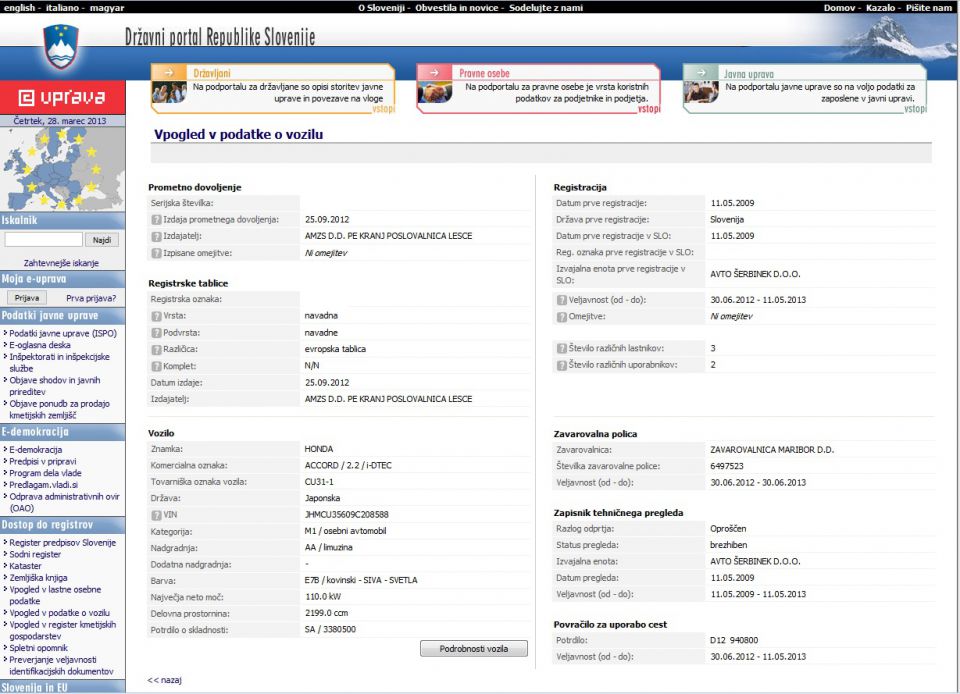Image resolution: width=960 pixels, height=694 pixels.
Task: Click the Prijava login button
Action: pyautogui.click(x=27, y=298)
